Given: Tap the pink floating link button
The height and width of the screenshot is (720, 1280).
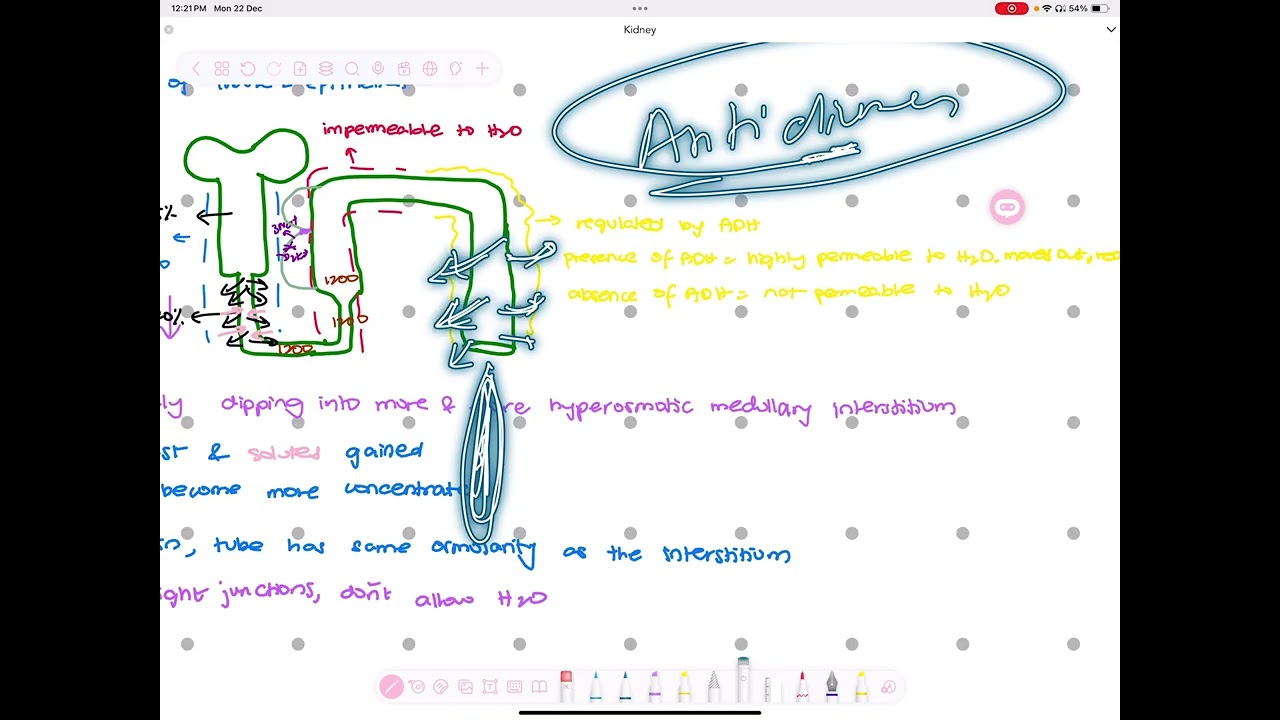Looking at the screenshot, I should (1007, 207).
